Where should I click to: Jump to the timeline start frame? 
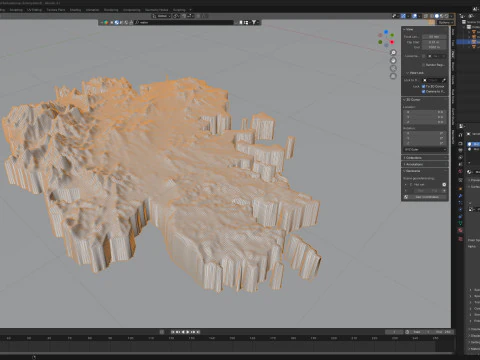click(173, 332)
